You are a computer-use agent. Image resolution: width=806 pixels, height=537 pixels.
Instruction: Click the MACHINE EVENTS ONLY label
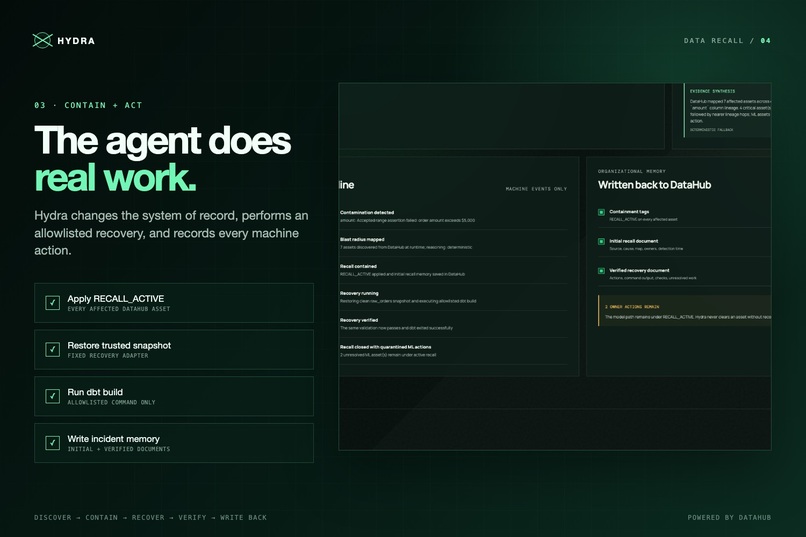(x=536, y=189)
